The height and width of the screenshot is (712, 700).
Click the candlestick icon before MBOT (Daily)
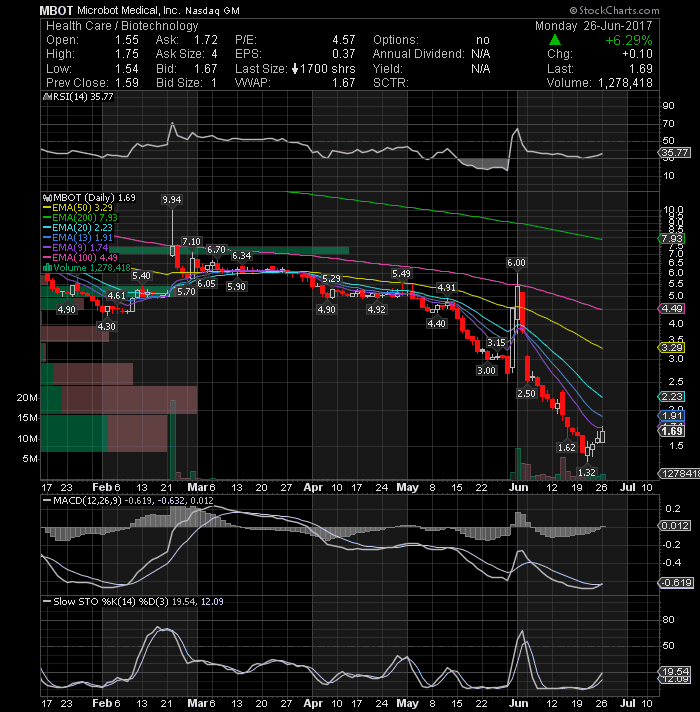click(47, 198)
